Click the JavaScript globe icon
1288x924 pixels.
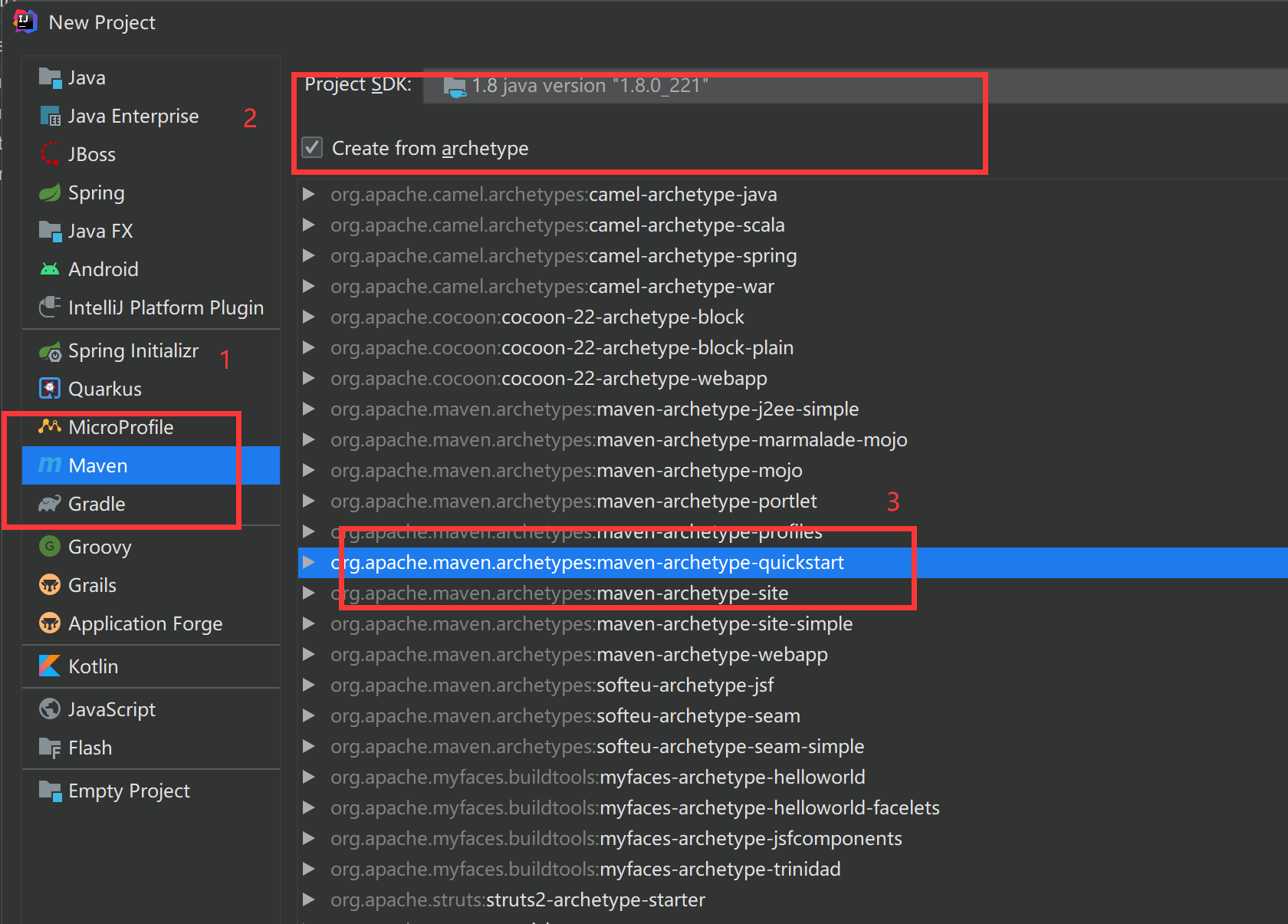pyautogui.click(x=50, y=709)
